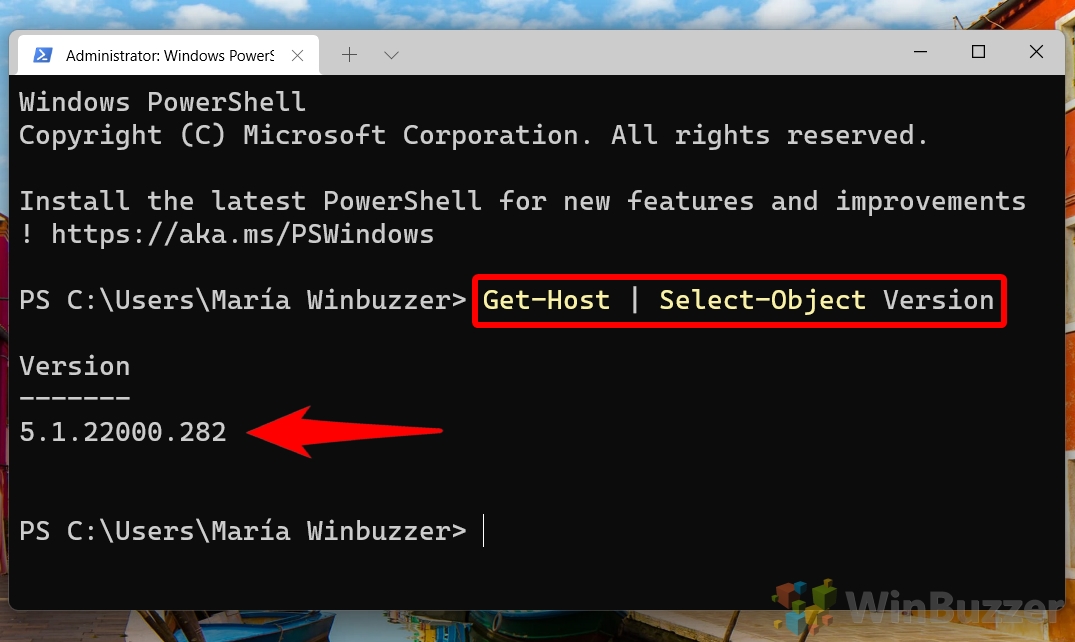This screenshot has height=642, width=1075.
Task: Place the cursor at the blinking prompt line
Action: pos(483,531)
